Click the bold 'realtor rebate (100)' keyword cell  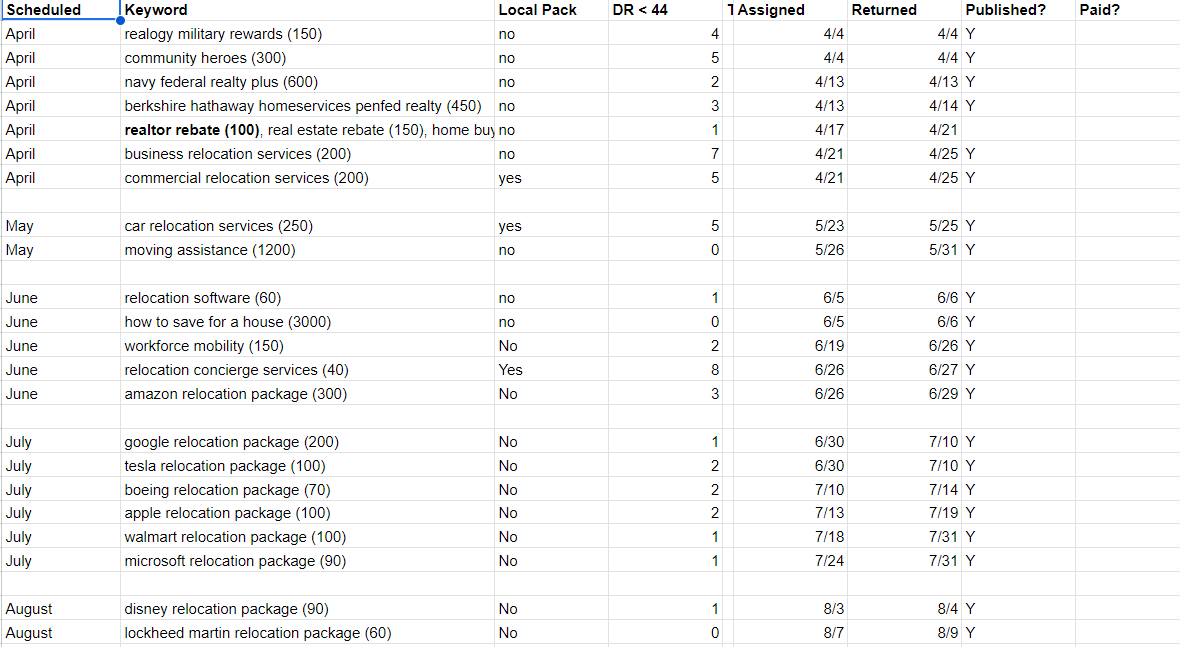[192, 130]
